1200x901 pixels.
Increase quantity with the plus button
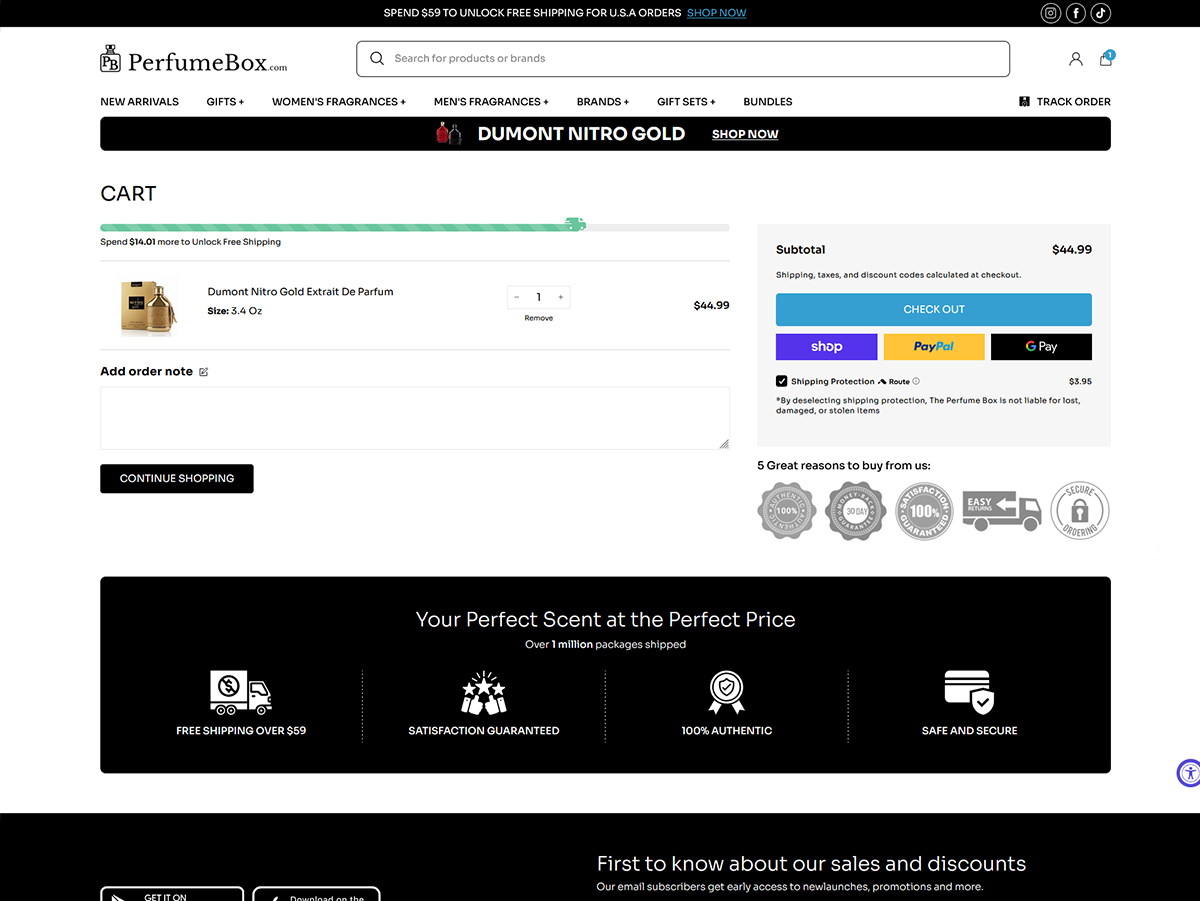(x=561, y=297)
